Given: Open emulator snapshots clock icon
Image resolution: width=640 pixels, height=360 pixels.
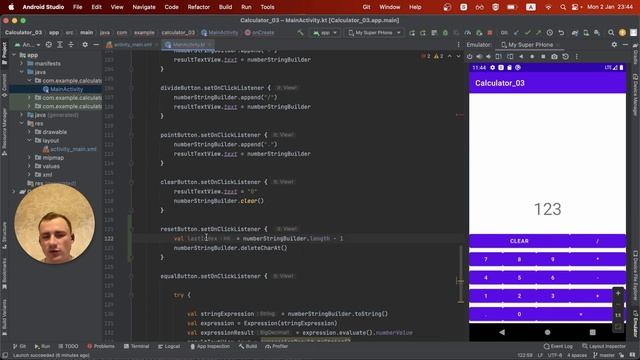Looking at the screenshot, I should pyautogui.click(x=565, y=56).
